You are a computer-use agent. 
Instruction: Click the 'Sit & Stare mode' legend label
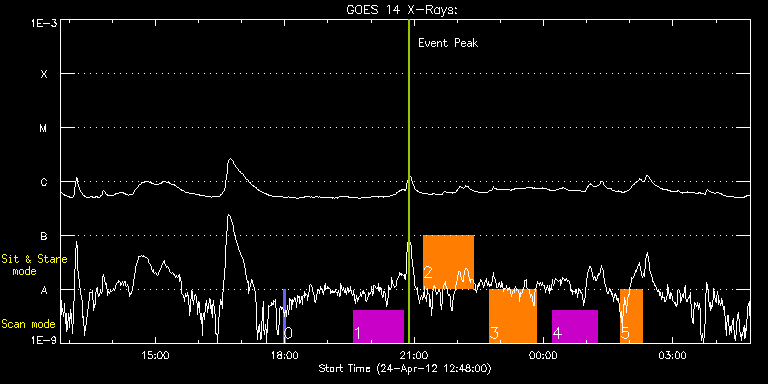pyautogui.click(x=34, y=264)
